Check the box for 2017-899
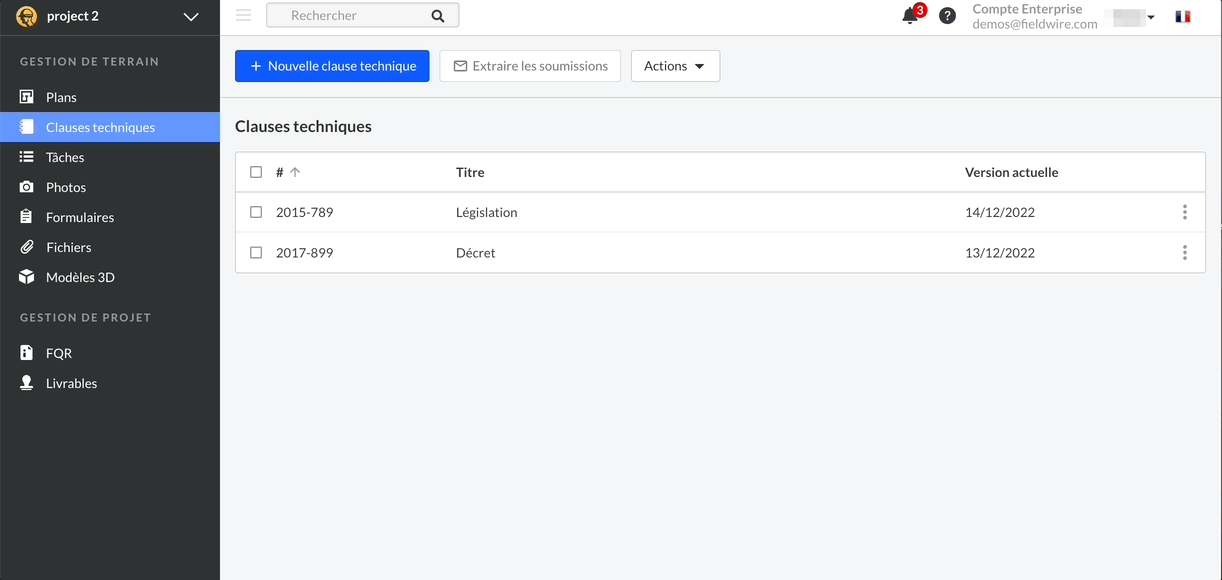Viewport: 1222px width, 580px height. (x=256, y=253)
